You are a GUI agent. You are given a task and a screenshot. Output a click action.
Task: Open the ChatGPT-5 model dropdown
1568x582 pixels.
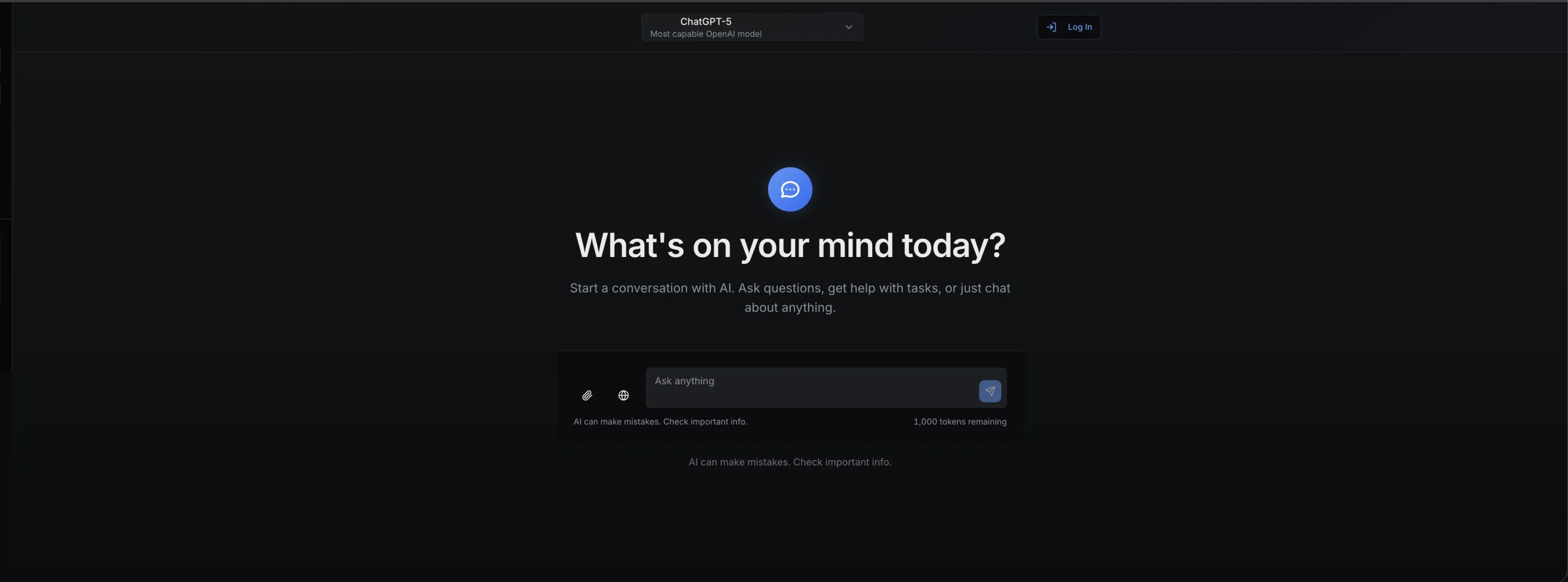point(752,27)
